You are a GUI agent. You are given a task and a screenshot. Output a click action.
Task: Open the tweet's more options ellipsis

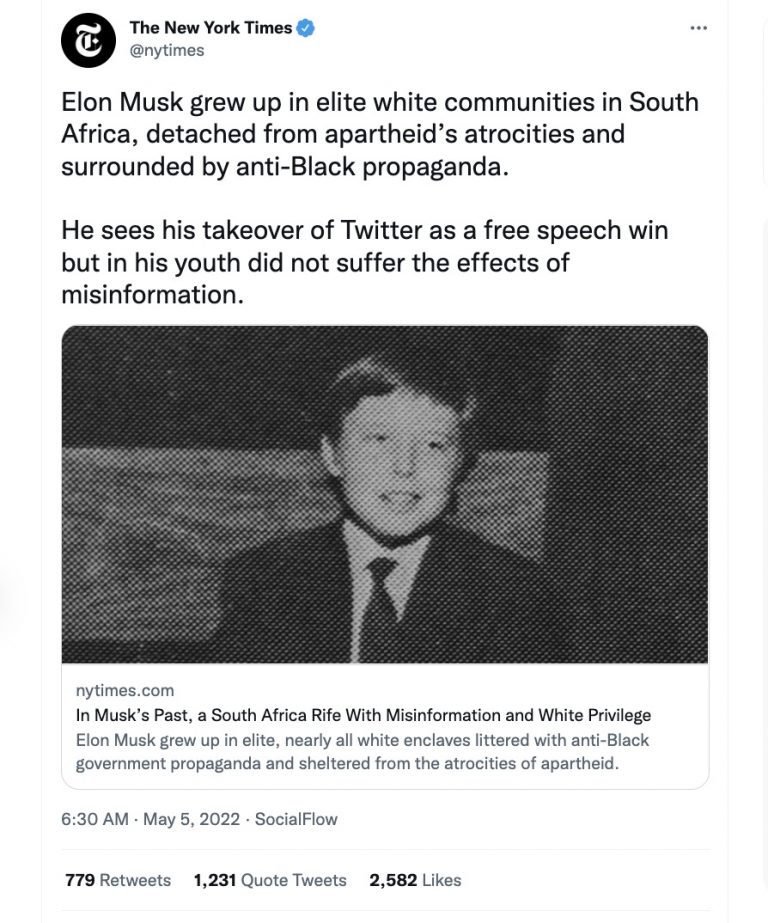tap(699, 28)
